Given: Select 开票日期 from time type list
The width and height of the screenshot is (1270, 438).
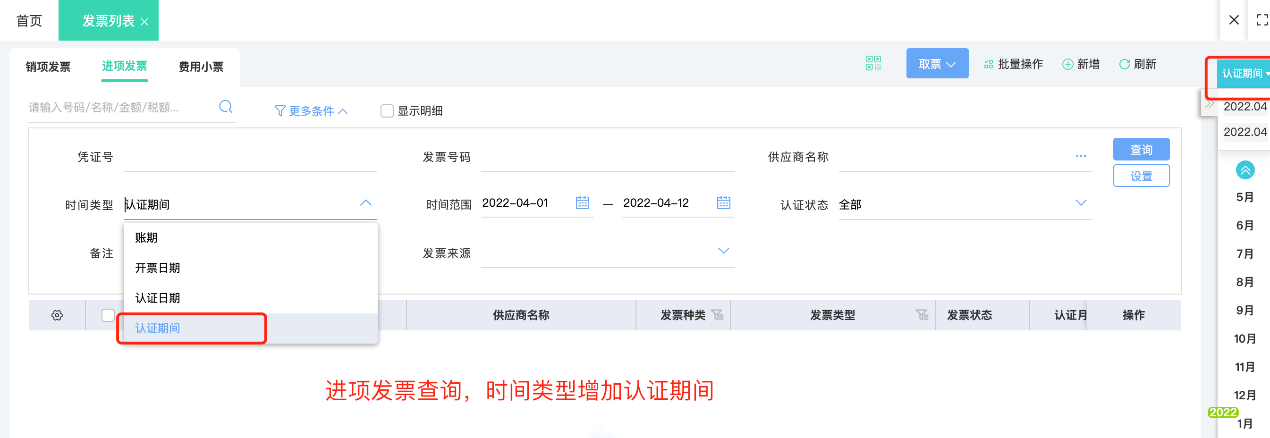Looking at the screenshot, I should click(x=158, y=268).
